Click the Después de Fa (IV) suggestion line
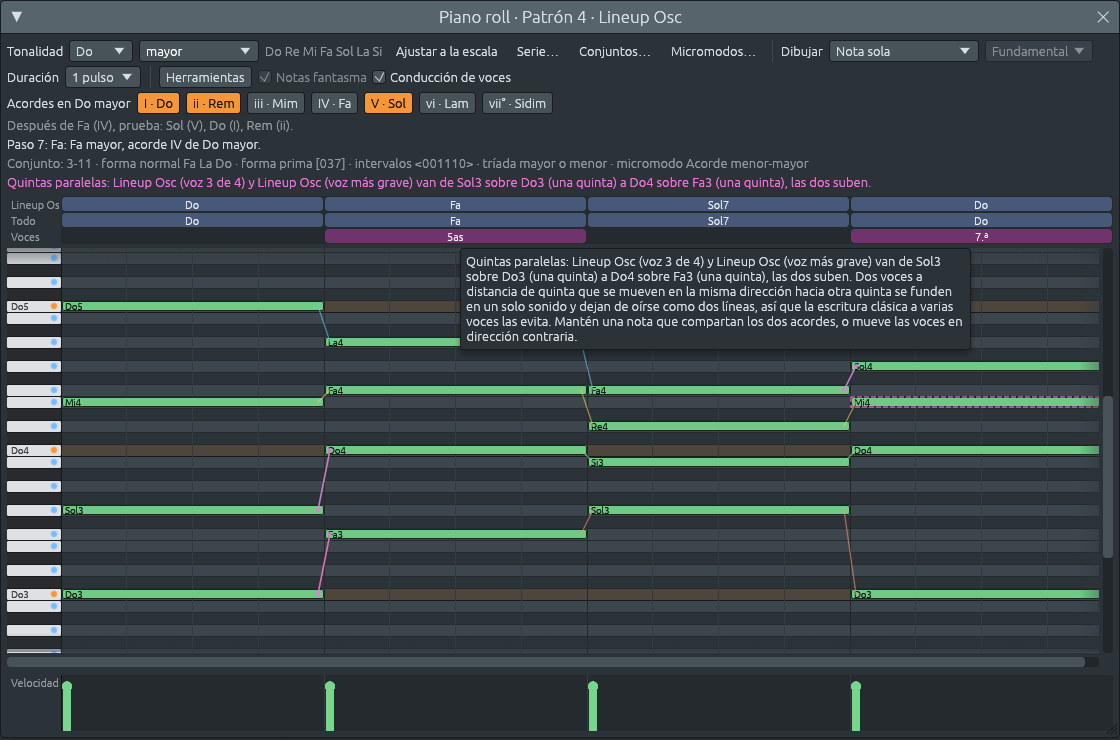The width and height of the screenshot is (1120, 740). click(150, 126)
